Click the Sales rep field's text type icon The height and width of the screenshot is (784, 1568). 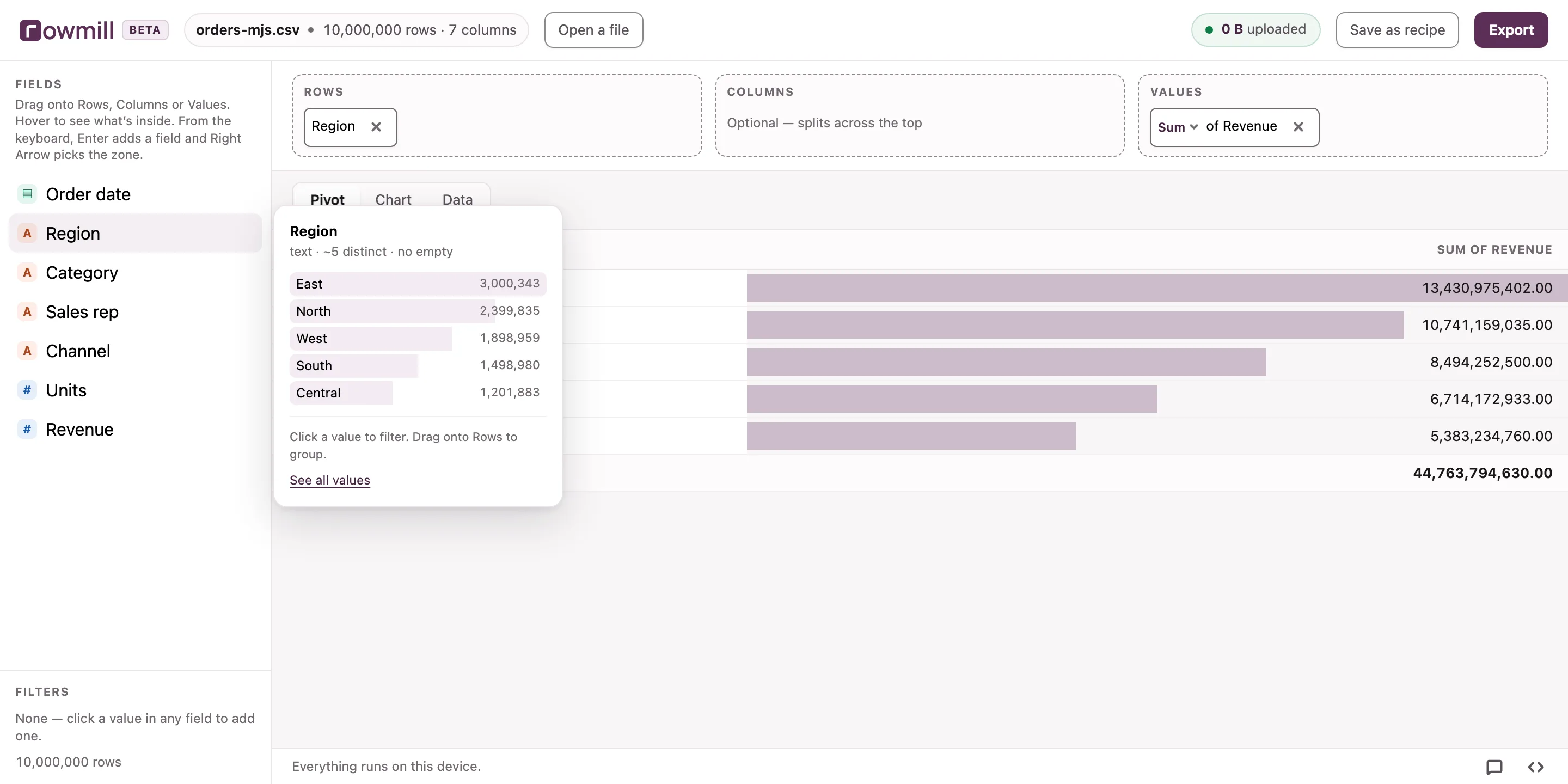27,311
